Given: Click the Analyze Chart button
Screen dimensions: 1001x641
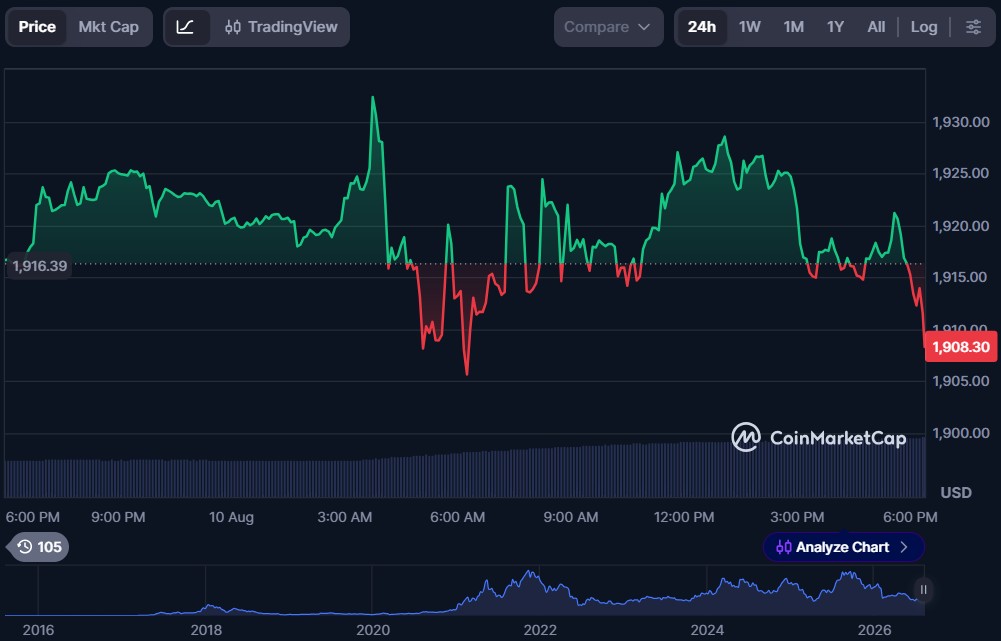Looking at the screenshot, I should [x=843, y=547].
